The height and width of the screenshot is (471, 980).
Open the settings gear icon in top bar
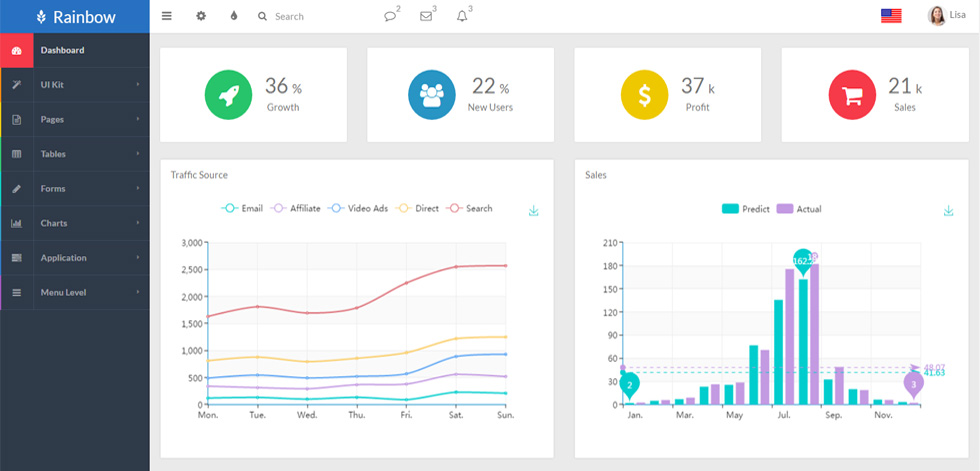point(201,16)
